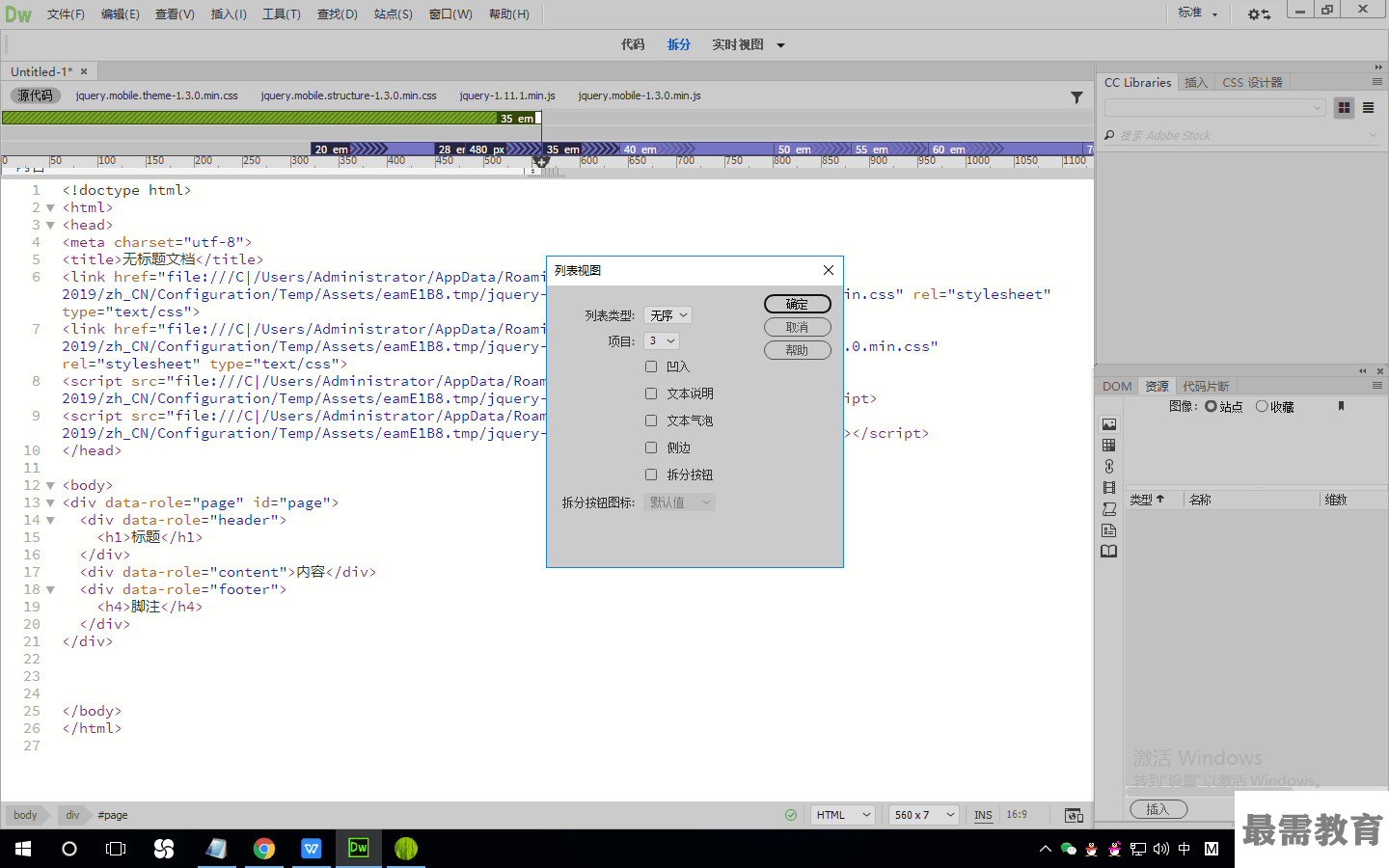This screenshot has width=1389, height=868.
Task: Switch to the DOM tab
Action: click(1117, 386)
